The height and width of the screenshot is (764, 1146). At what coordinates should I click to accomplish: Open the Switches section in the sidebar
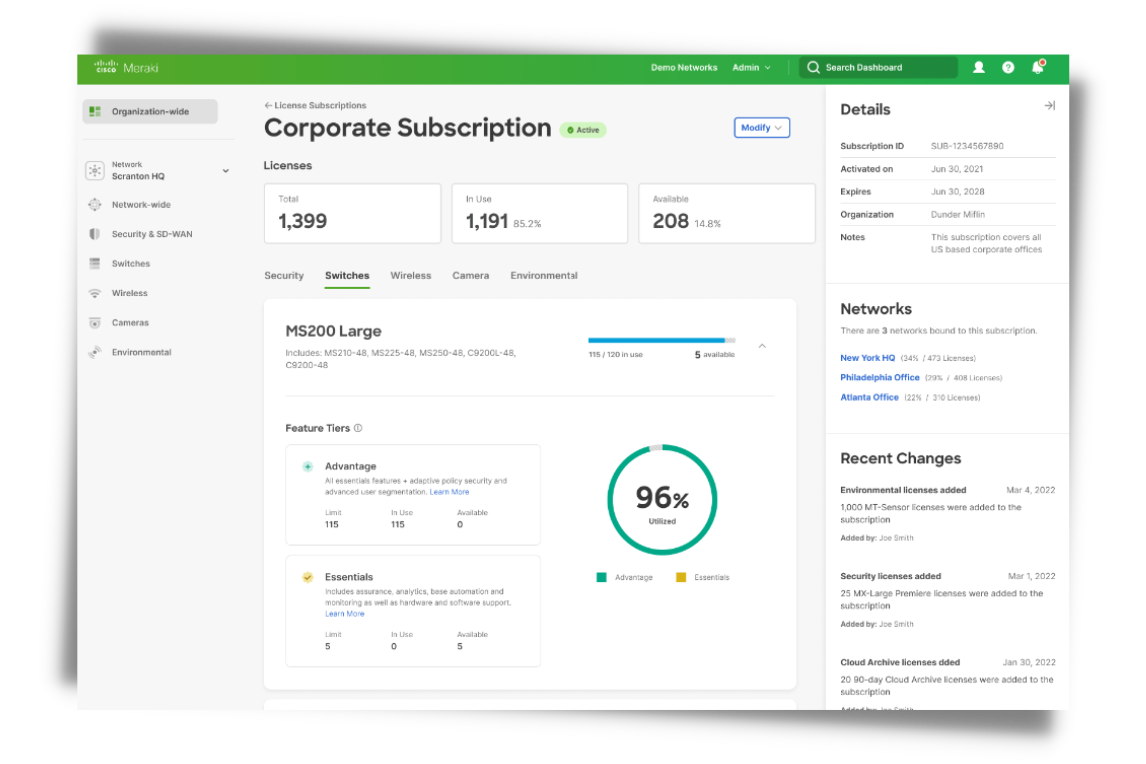pos(131,263)
